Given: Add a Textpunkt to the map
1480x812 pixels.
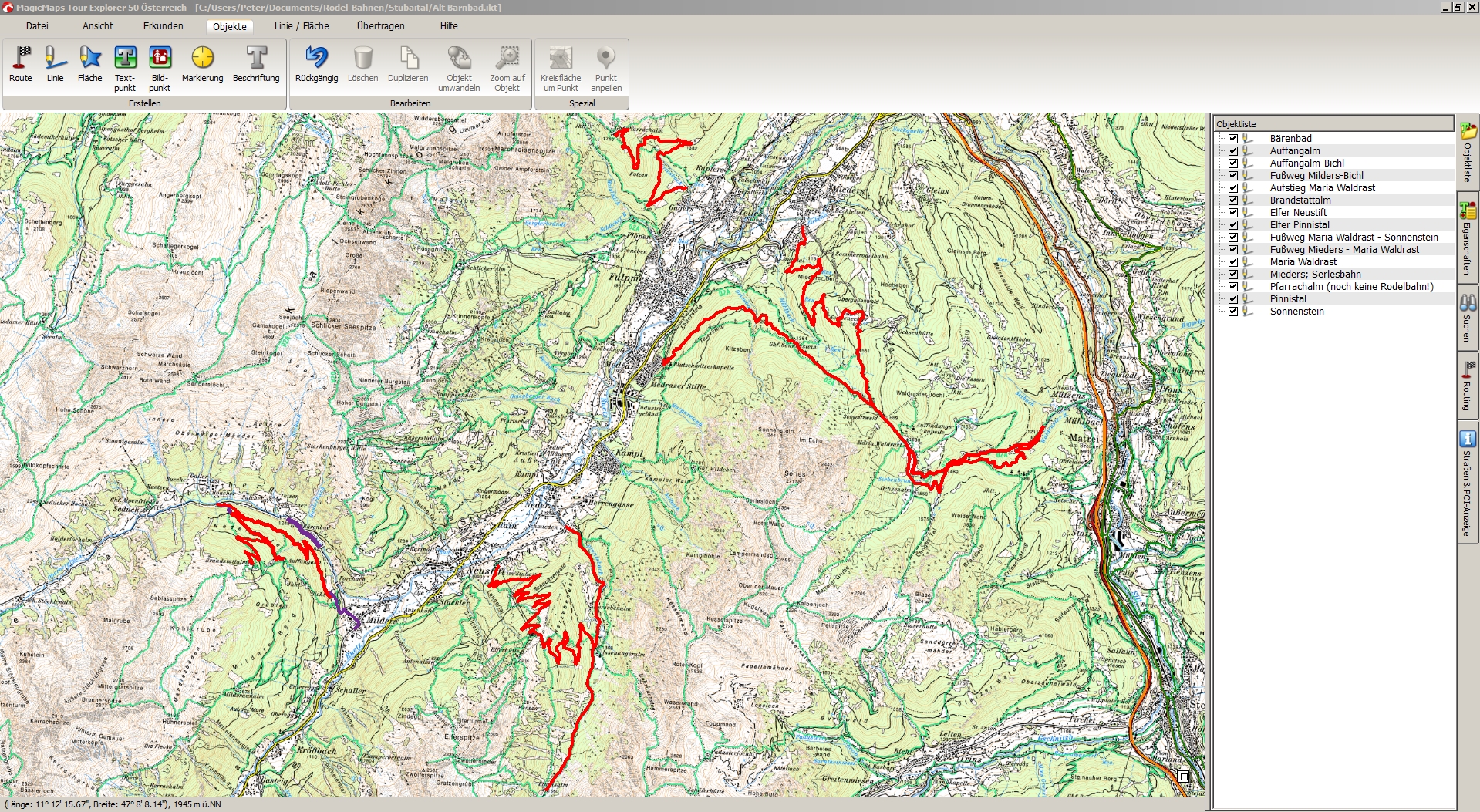Looking at the screenshot, I should [x=125, y=64].
